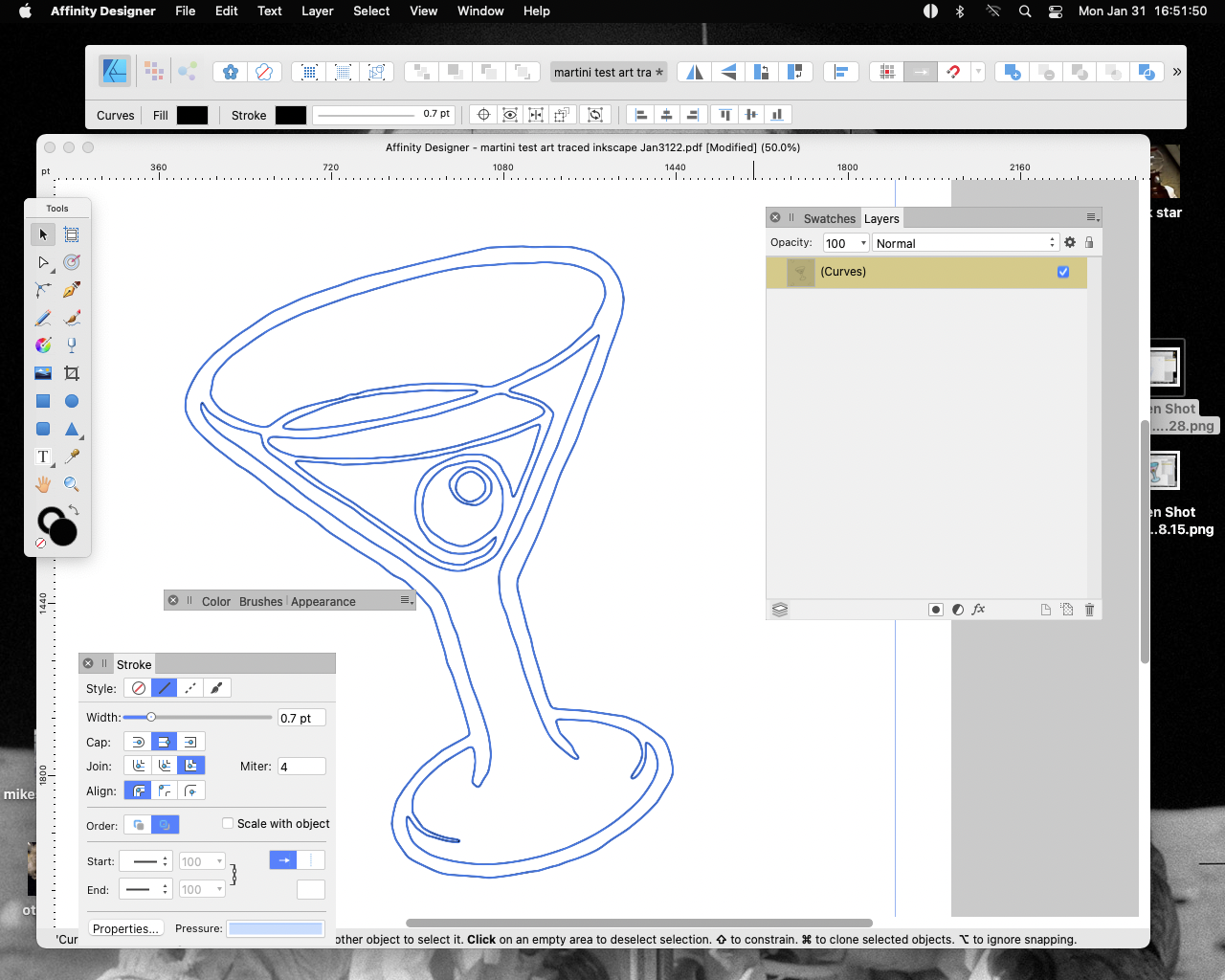This screenshot has height=980, width=1225.
Task: Pick the Vector Crop tool
Action: point(71,373)
